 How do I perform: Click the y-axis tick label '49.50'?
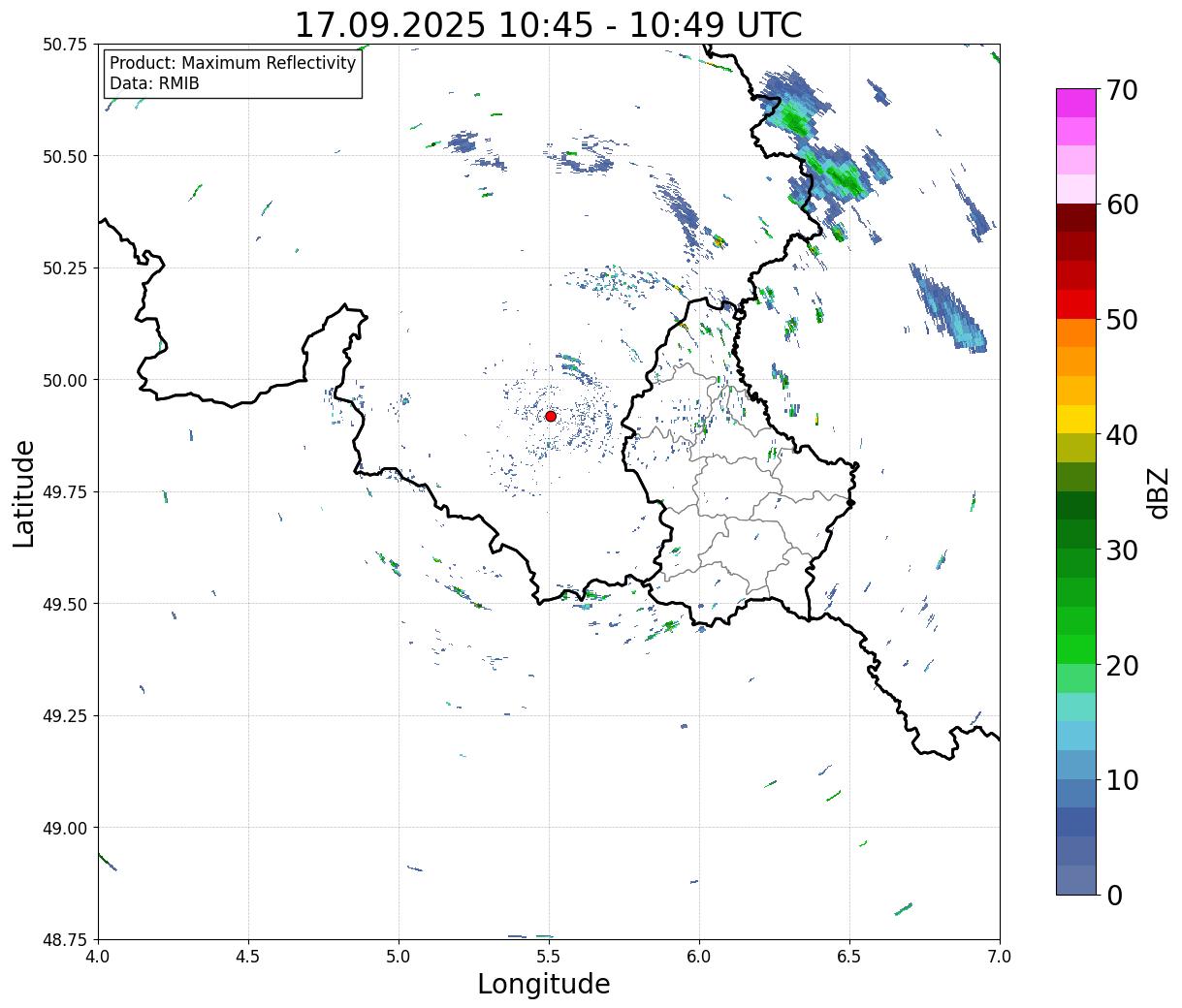click(x=65, y=604)
